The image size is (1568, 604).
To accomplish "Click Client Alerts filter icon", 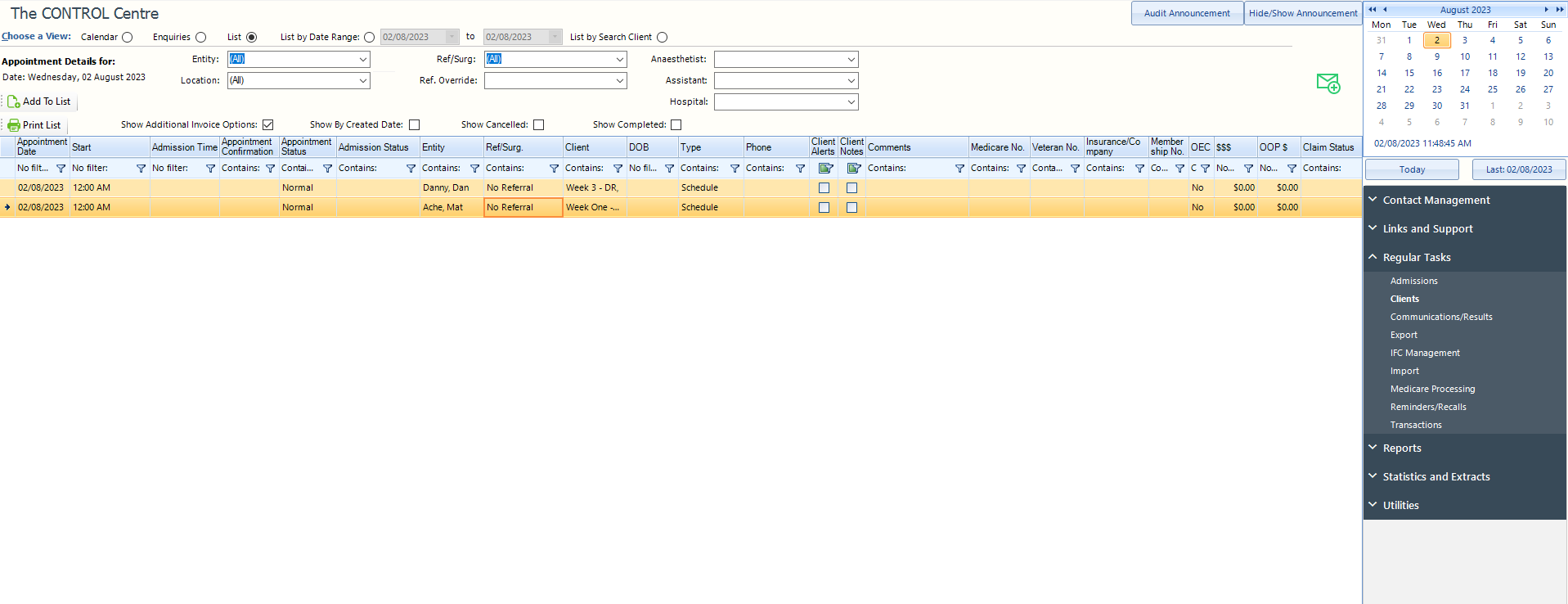I will pyautogui.click(x=825, y=169).
